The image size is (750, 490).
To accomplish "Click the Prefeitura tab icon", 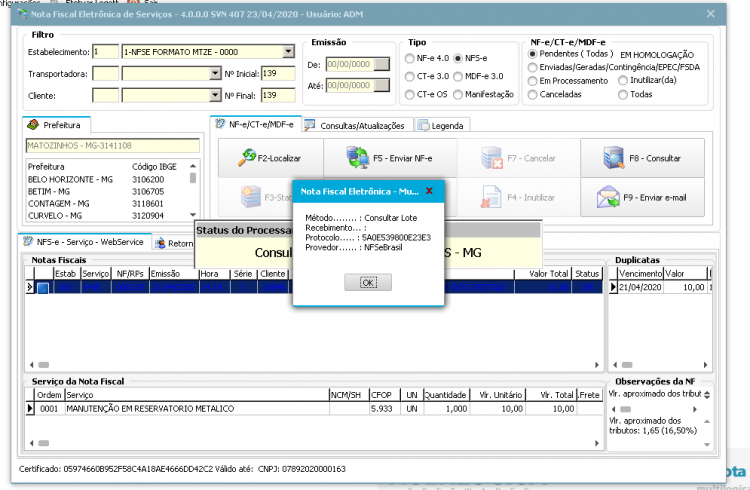I will click(x=33, y=124).
